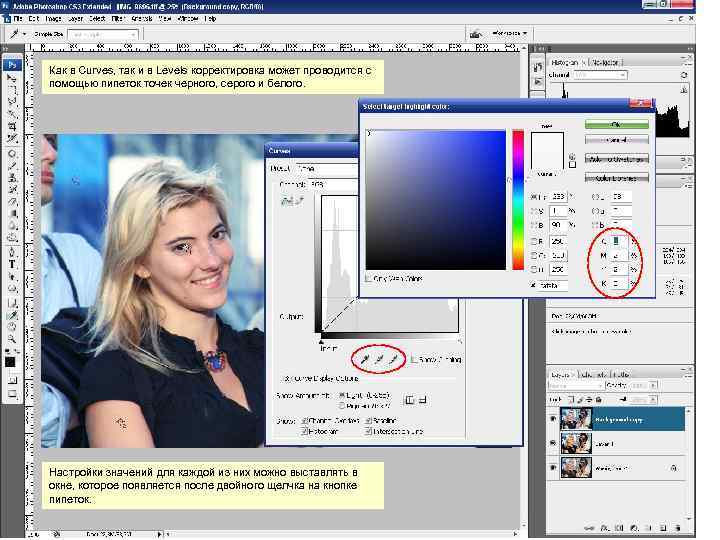Pick the gray point eyedropper in Curves

tap(378, 359)
